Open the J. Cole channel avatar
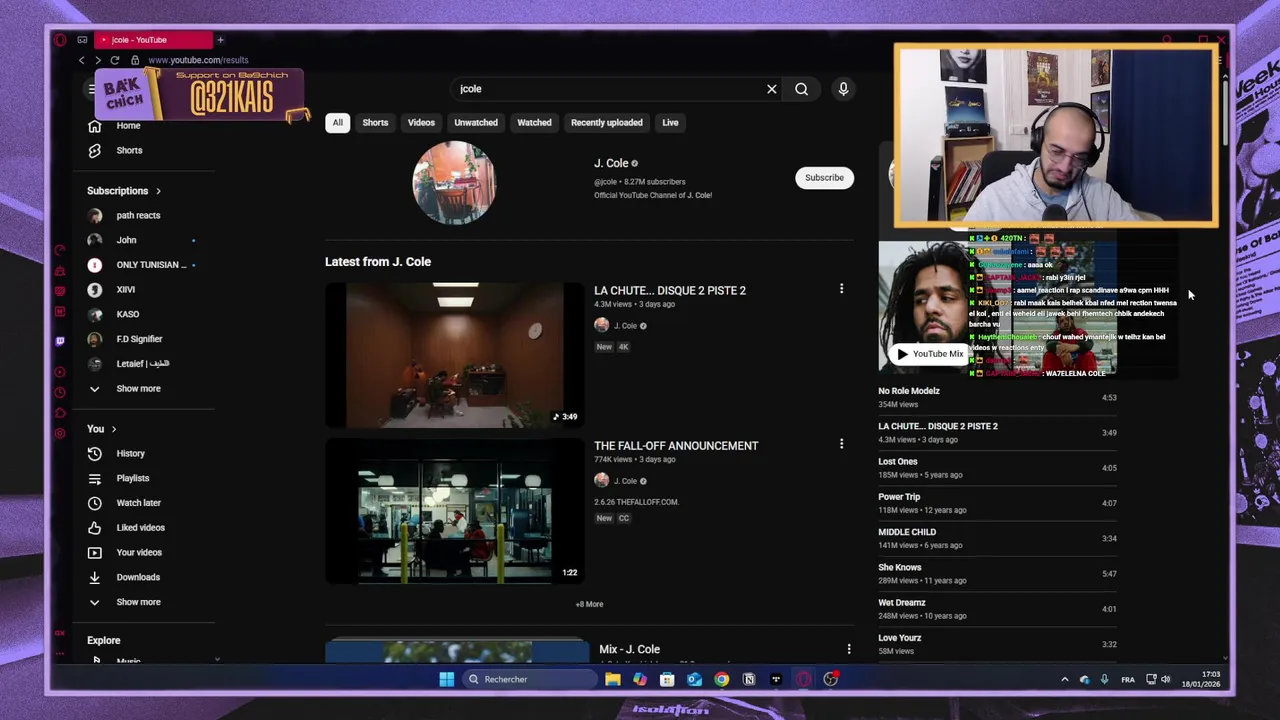Viewport: 1280px width, 720px height. [454, 182]
